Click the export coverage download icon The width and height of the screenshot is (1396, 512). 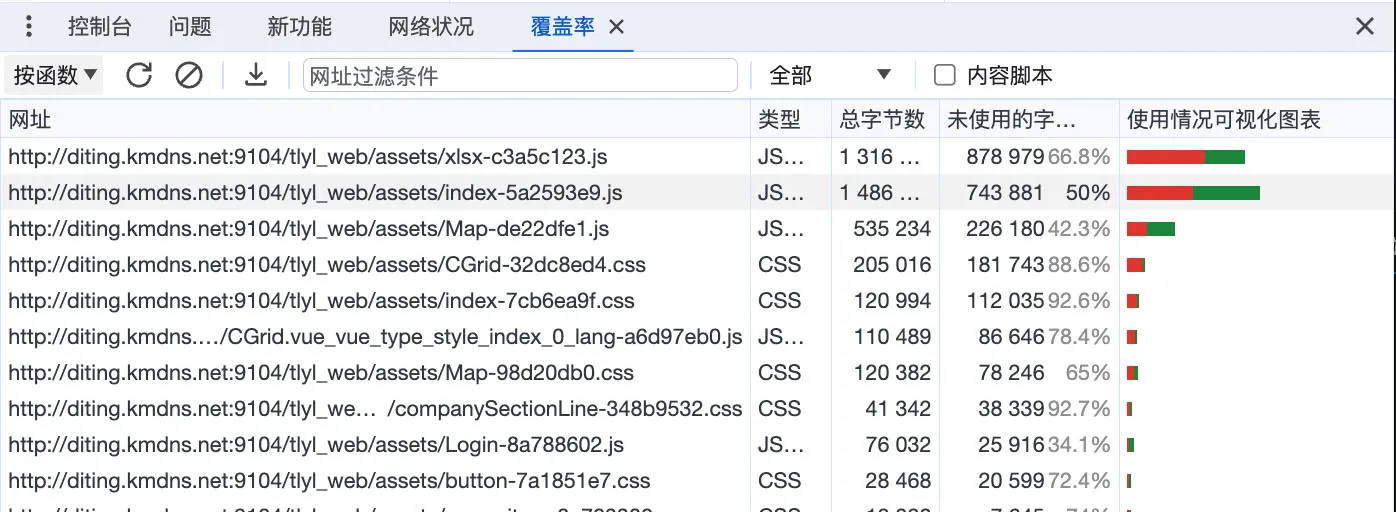[256, 75]
